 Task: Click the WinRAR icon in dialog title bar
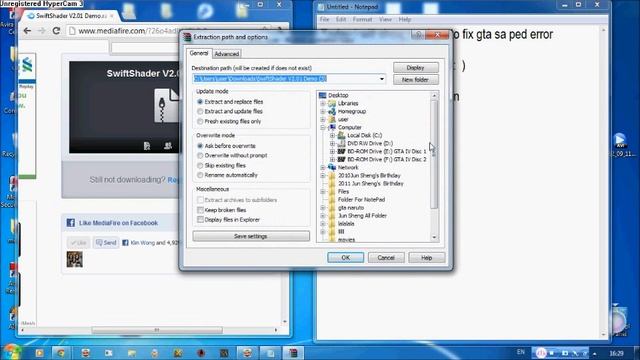pyautogui.click(x=187, y=37)
